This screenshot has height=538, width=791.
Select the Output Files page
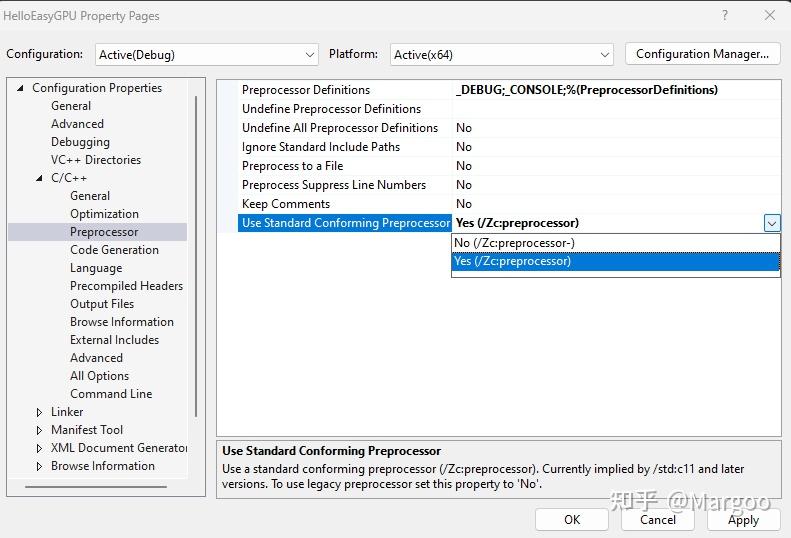(102, 304)
